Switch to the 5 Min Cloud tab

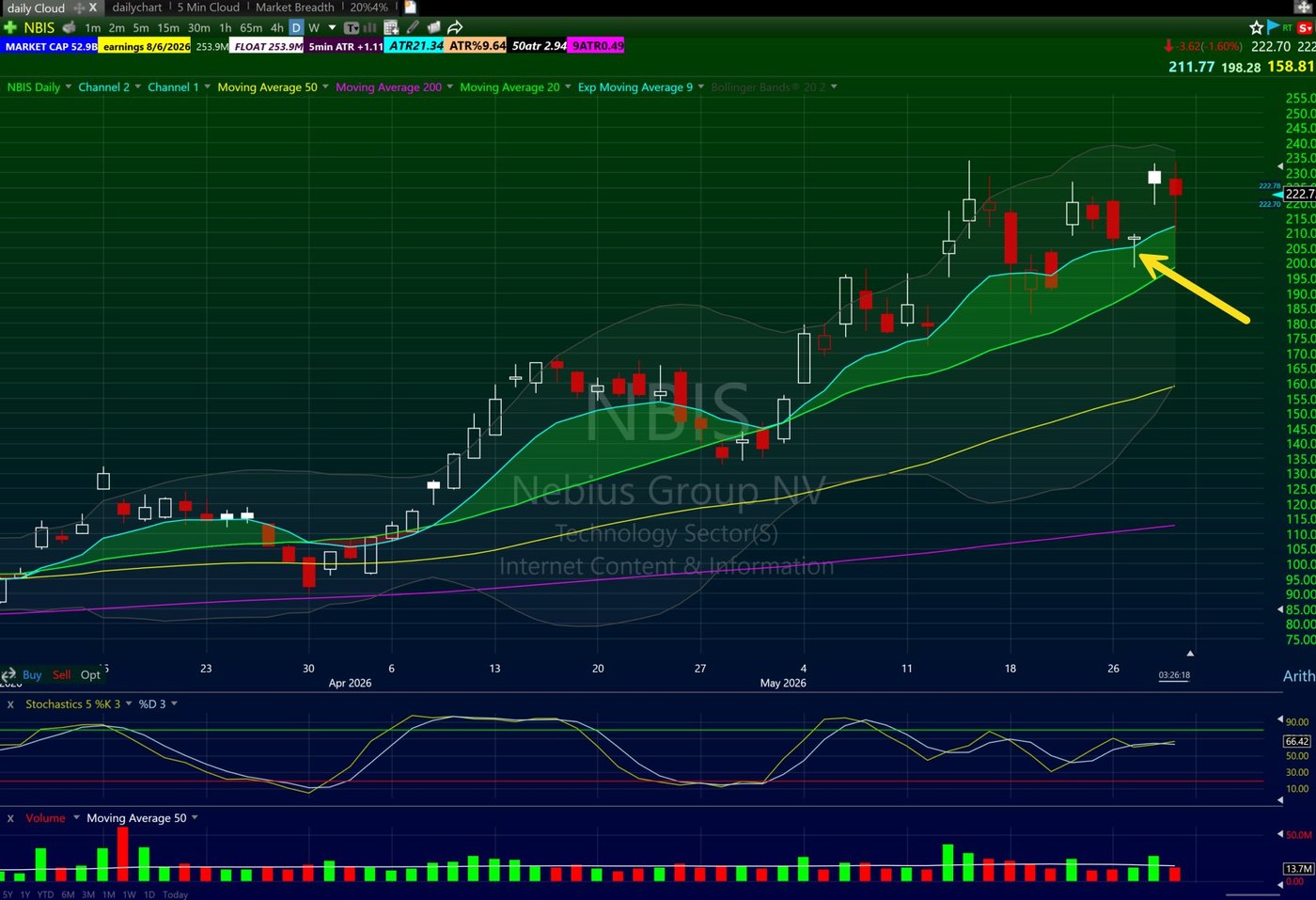pyautogui.click(x=209, y=8)
